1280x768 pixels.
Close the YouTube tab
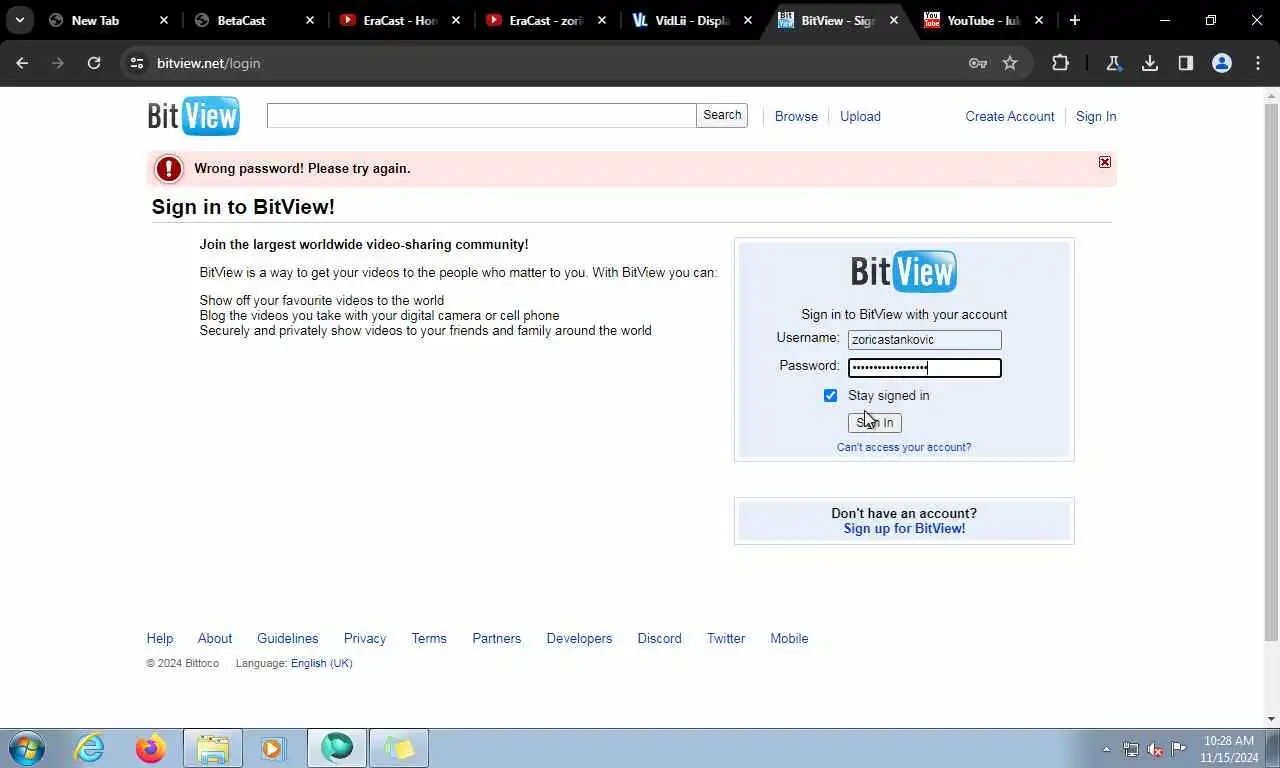point(1039,20)
